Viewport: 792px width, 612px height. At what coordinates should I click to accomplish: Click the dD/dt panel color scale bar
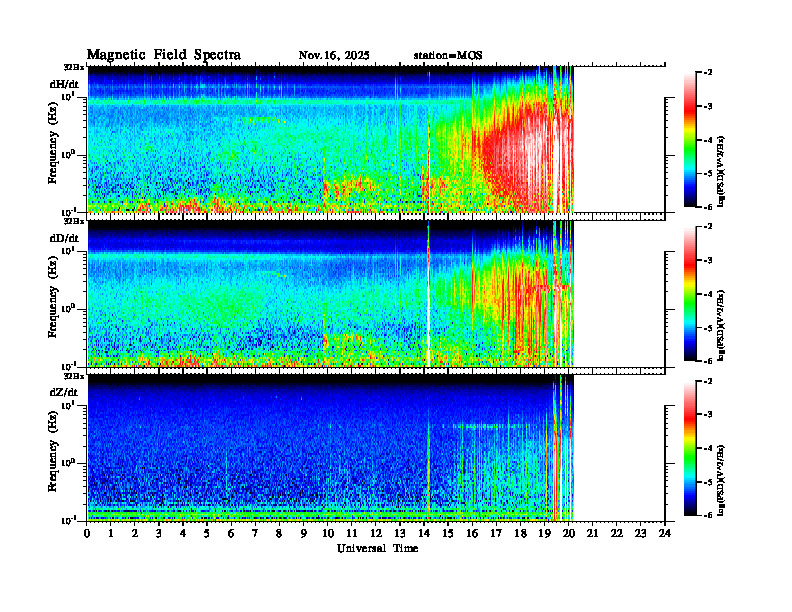(689, 294)
